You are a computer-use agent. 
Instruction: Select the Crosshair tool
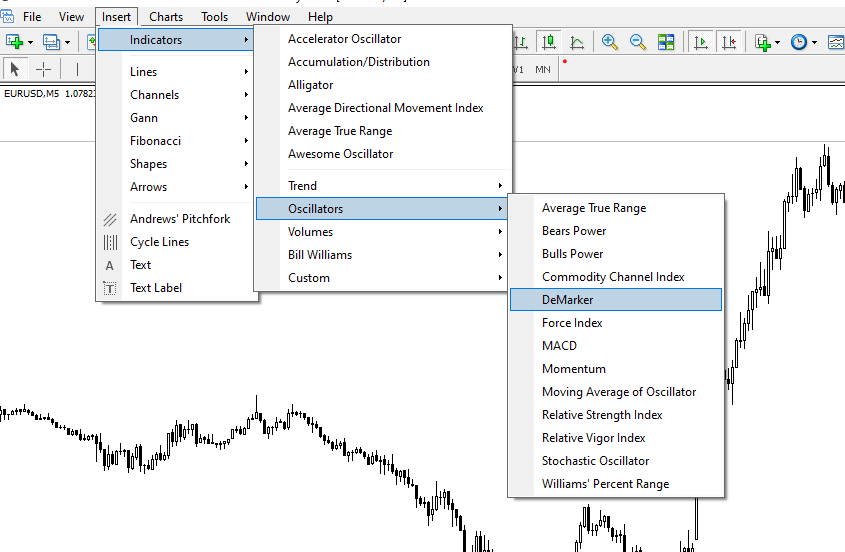[x=43, y=69]
